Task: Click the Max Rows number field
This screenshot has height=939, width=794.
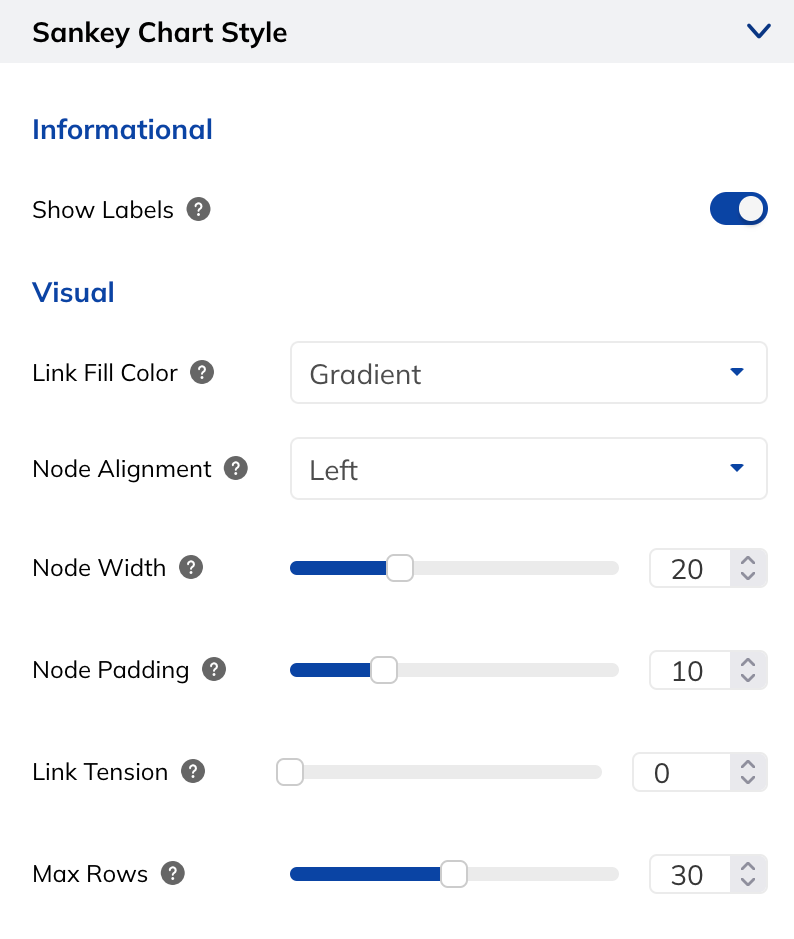Action: (x=690, y=874)
